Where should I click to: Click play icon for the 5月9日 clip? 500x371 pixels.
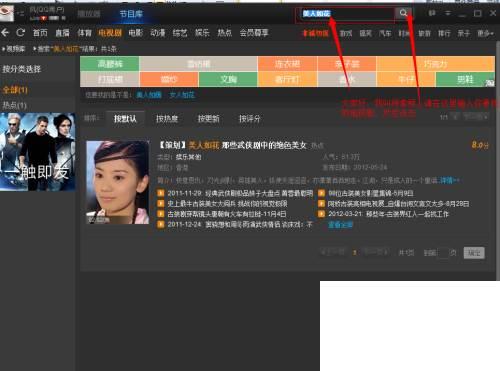tap(321, 193)
